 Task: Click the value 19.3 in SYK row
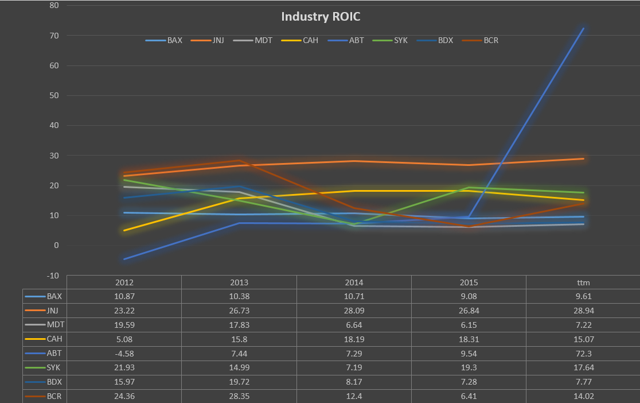469,367
